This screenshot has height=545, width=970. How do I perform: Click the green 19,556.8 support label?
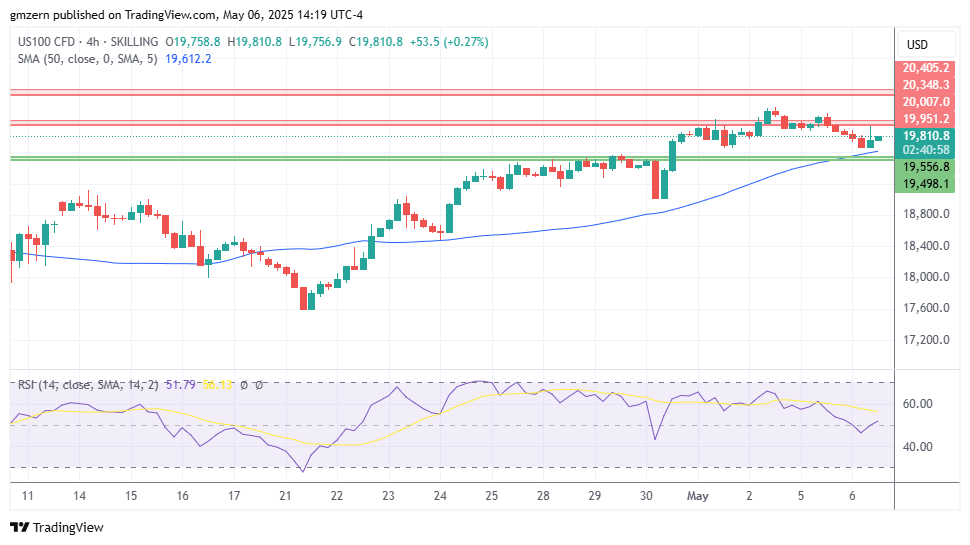pos(925,167)
